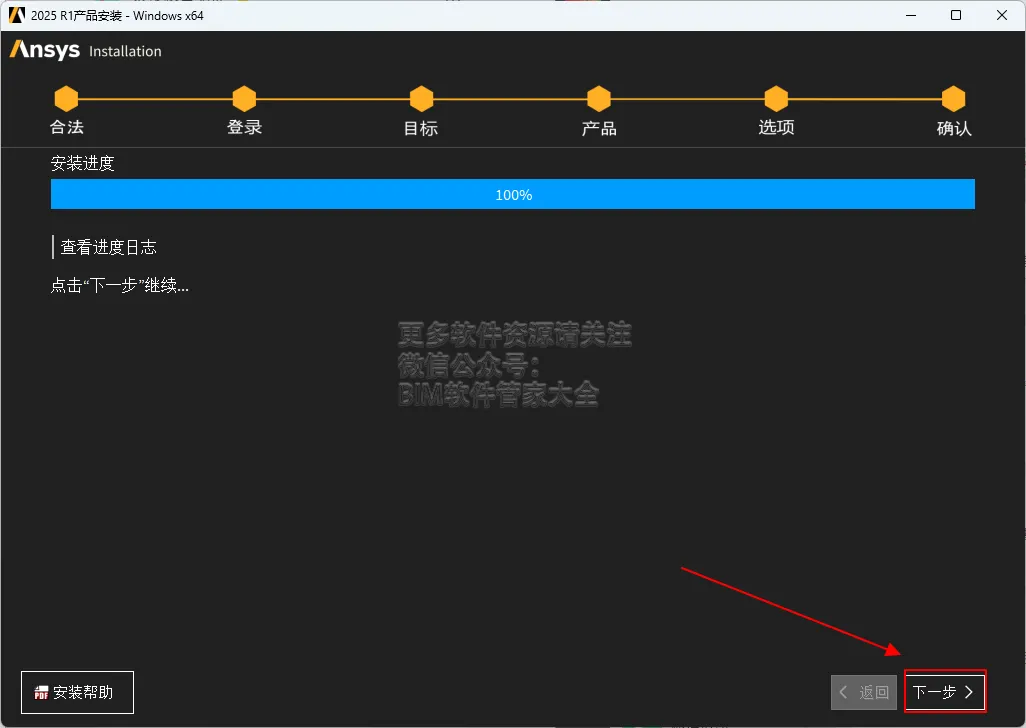
Task: Click the 目标 step hexagon marker
Action: [421, 99]
